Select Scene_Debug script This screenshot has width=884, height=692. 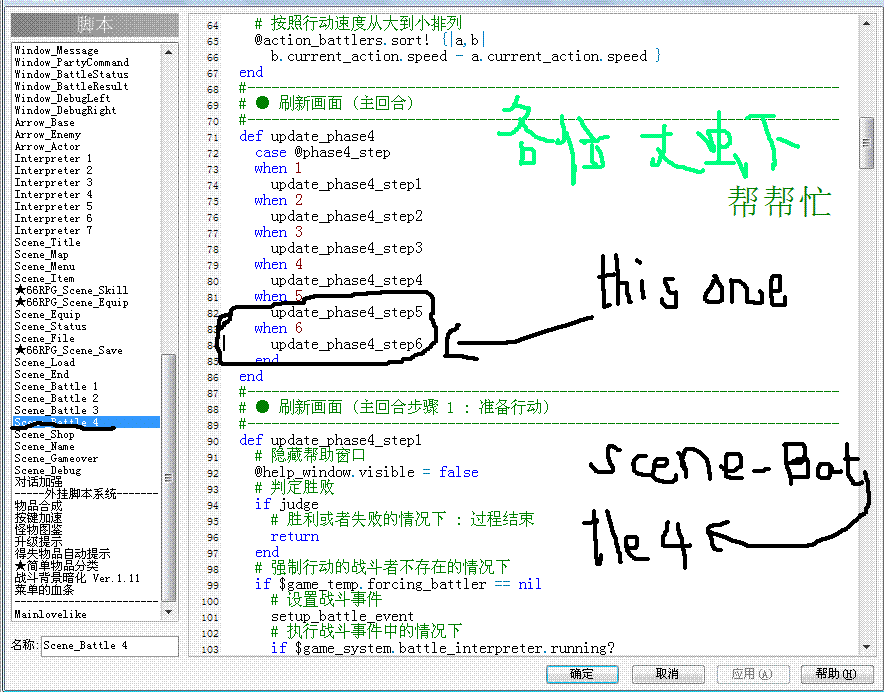47,470
